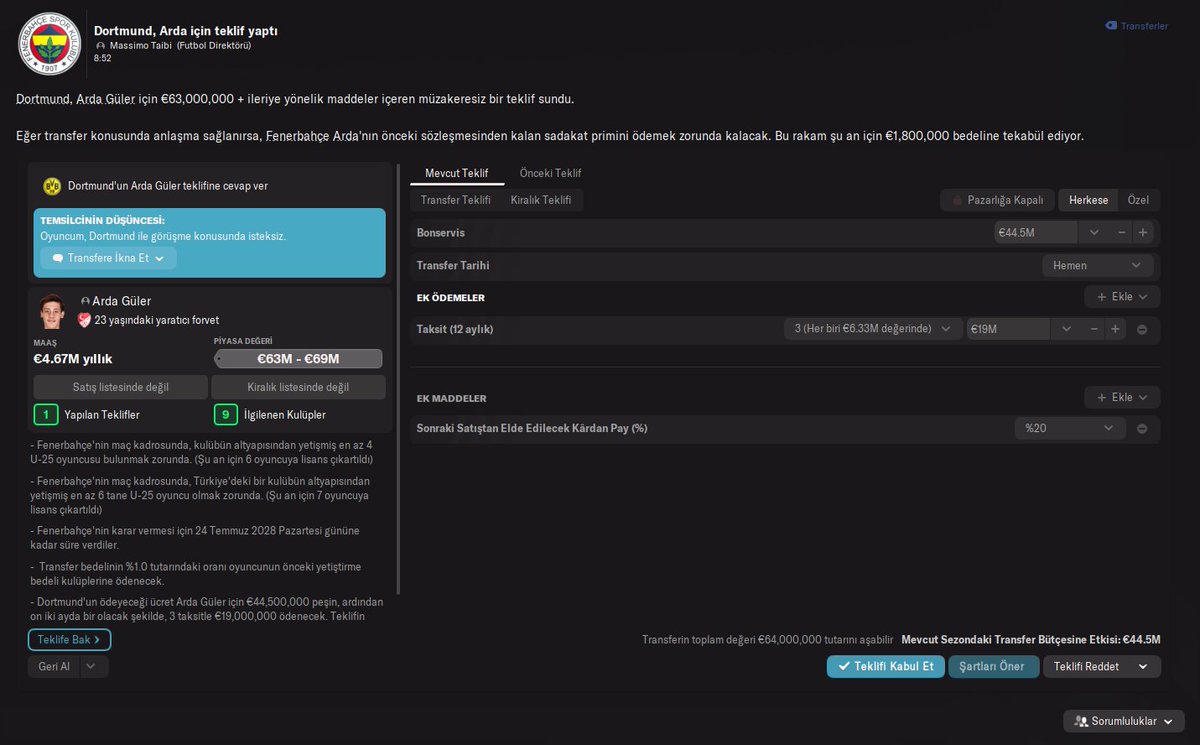Open the Transfer Tarihi Hemen dropdown
Image resolution: width=1200 pixels, height=745 pixels.
coord(1097,265)
